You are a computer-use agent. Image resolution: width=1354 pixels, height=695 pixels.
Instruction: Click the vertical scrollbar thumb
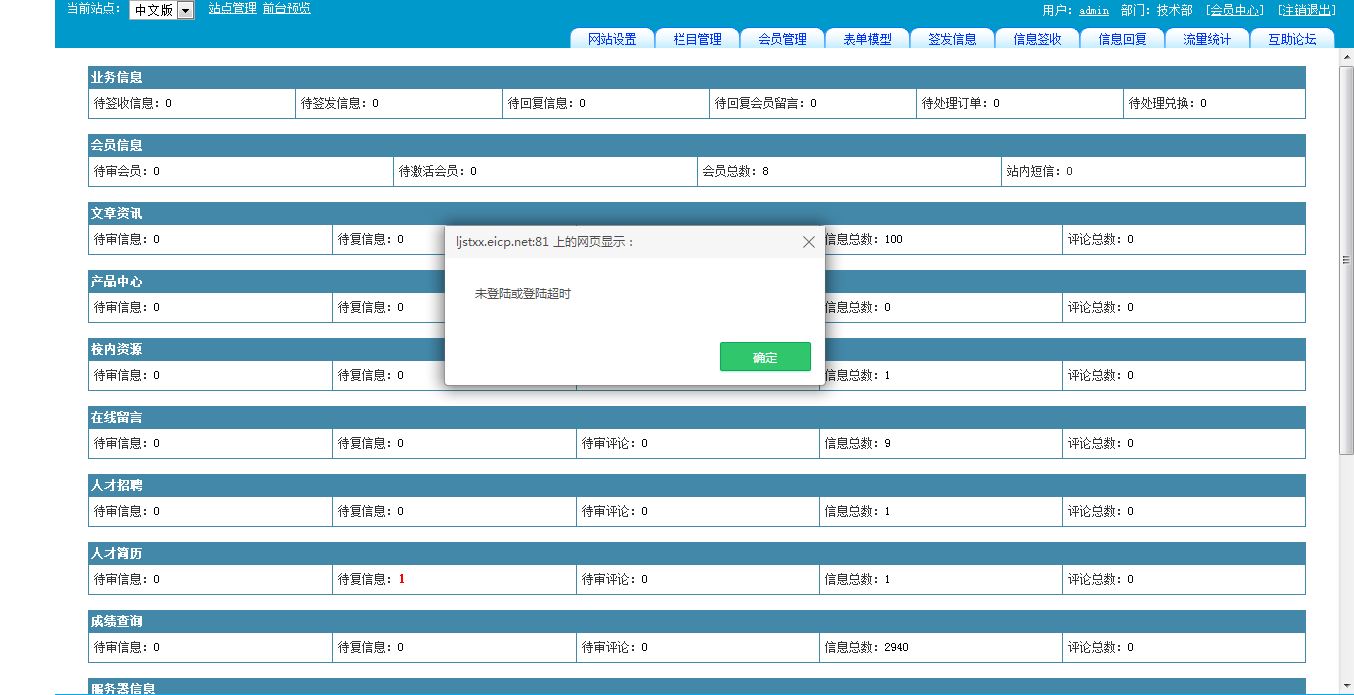click(x=1345, y=260)
